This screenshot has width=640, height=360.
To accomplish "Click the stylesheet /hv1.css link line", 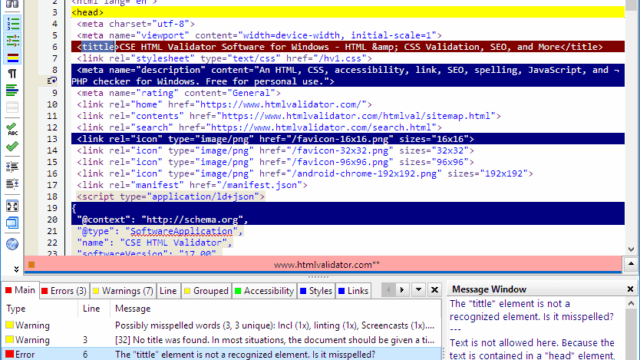I will coord(224,58).
